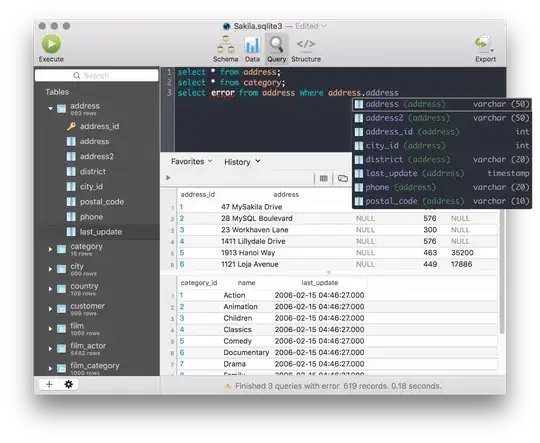Choose district (address) from autocomplete list

tap(442, 159)
